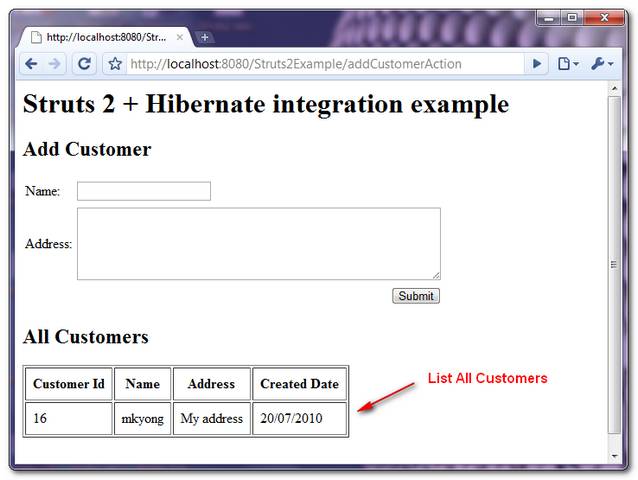Screen dimensions: 638x480
Task: Submit the Add Customer form
Action: click(416, 296)
